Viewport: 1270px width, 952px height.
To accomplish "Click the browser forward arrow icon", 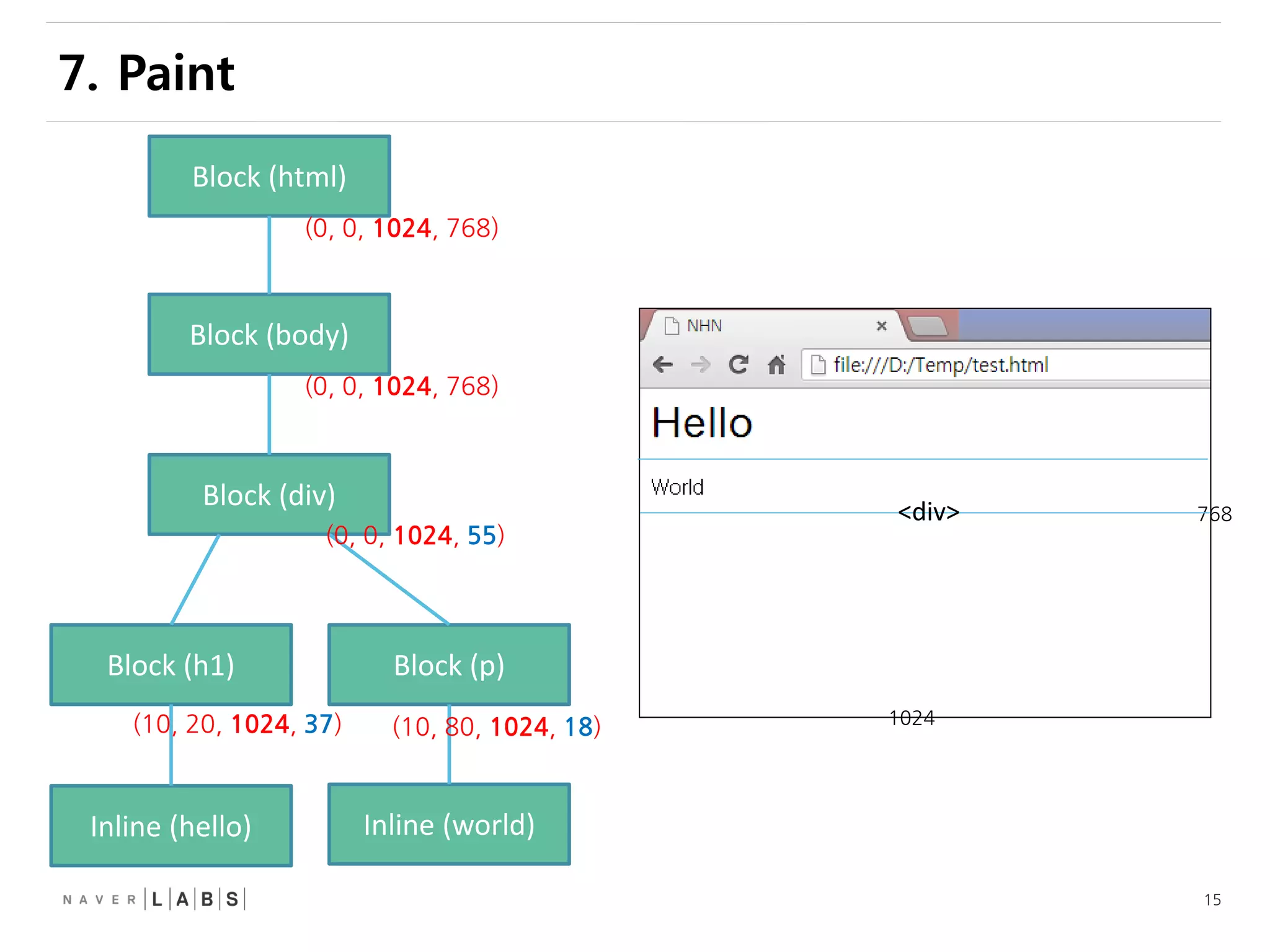I will click(x=701, y=364).
